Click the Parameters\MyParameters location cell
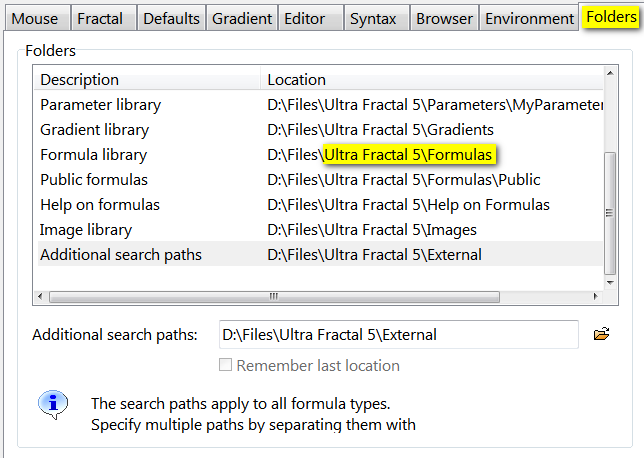This screenshot has width=644, height=458. [435, 105]
